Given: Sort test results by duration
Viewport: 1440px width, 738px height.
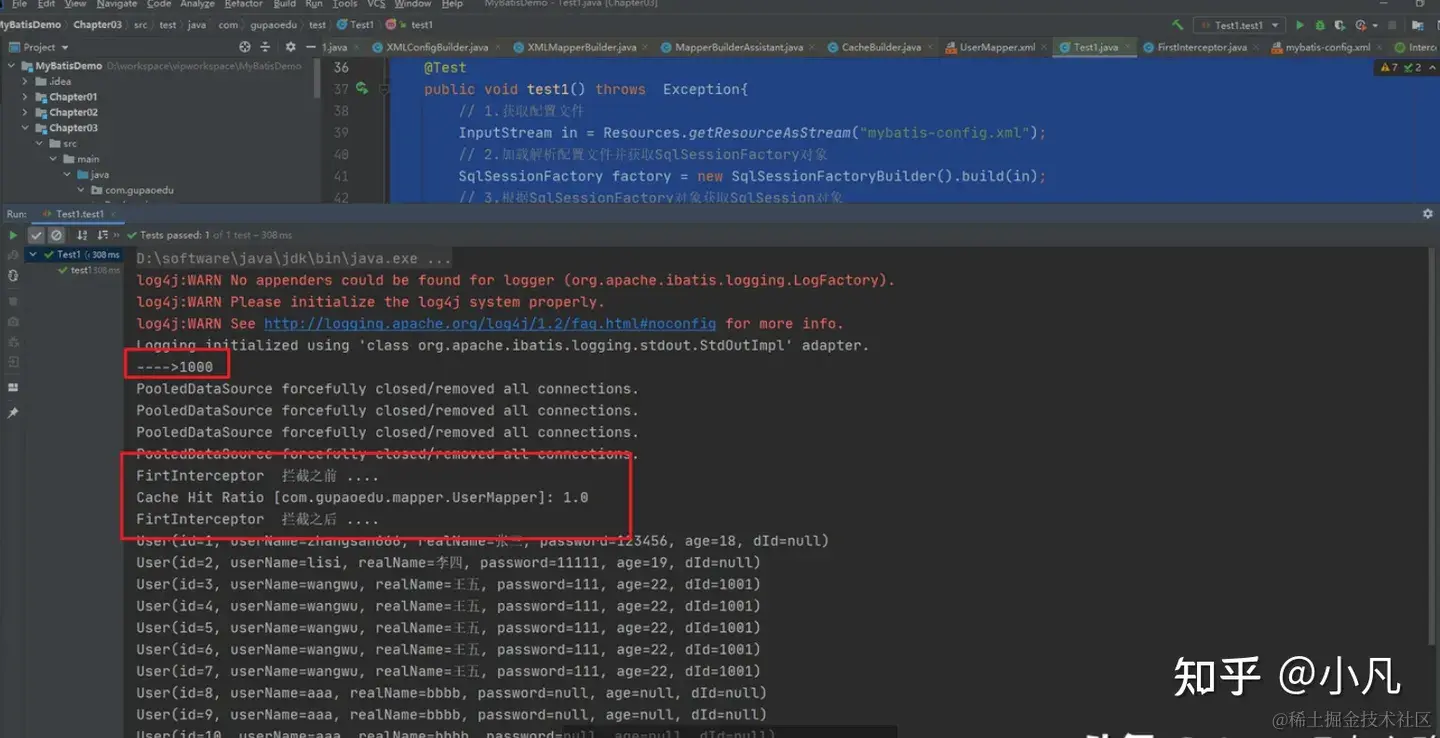Looking at the screenshot, I should point(104,235).
